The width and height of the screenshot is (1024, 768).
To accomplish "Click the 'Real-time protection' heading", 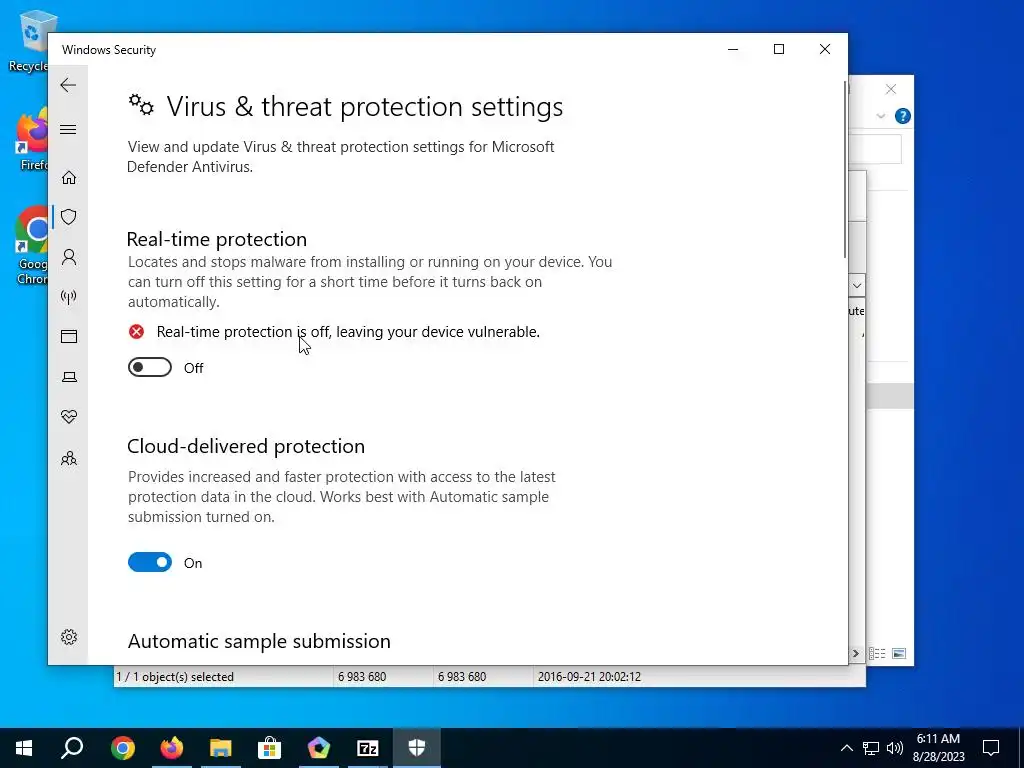I will tap(217, 239).
